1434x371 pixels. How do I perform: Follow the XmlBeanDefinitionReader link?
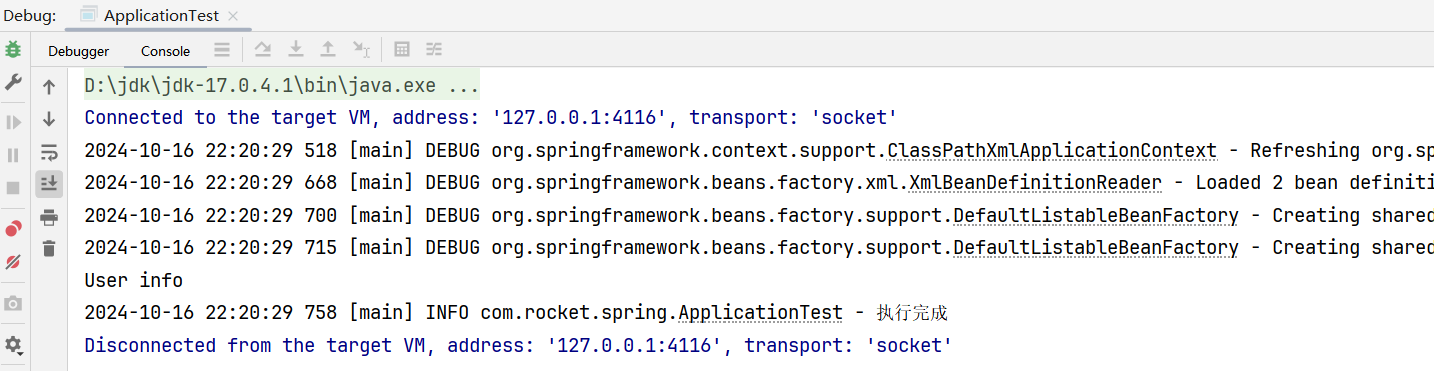[1036, 183]
